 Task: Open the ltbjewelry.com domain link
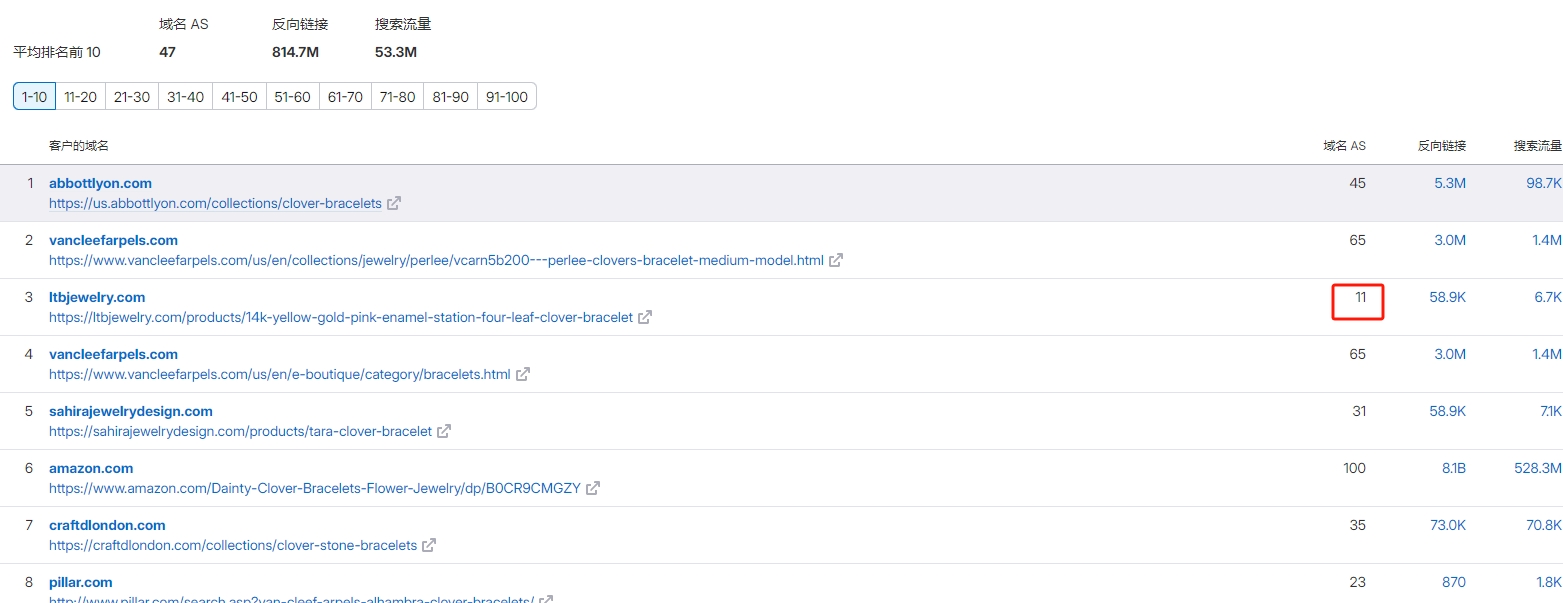[x=97, y=297]
